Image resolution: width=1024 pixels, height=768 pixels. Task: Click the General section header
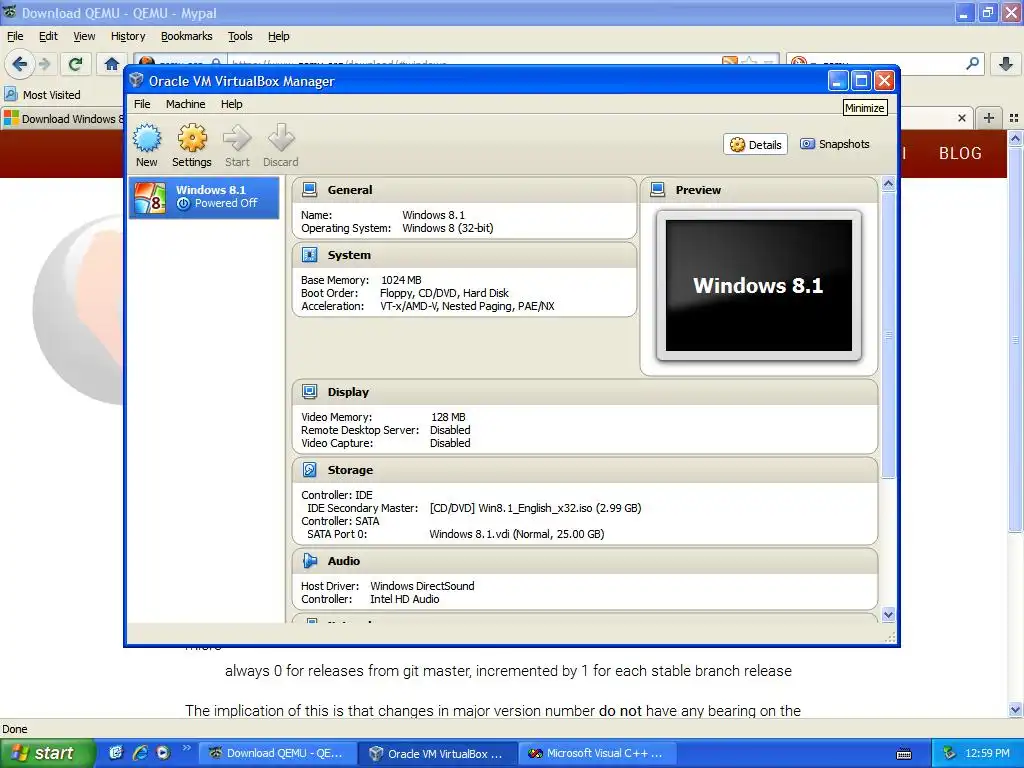[x=464, y=190]
